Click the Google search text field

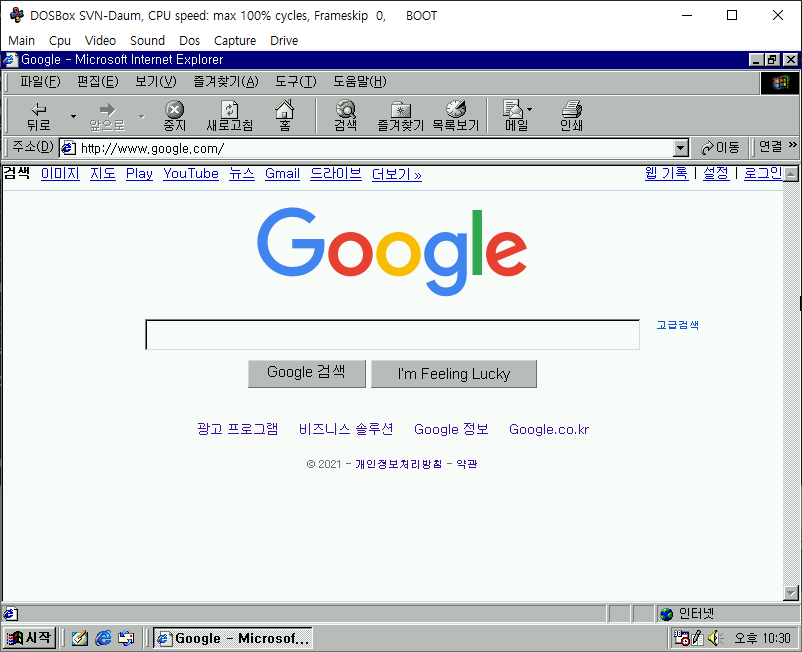tap(392, 334)
